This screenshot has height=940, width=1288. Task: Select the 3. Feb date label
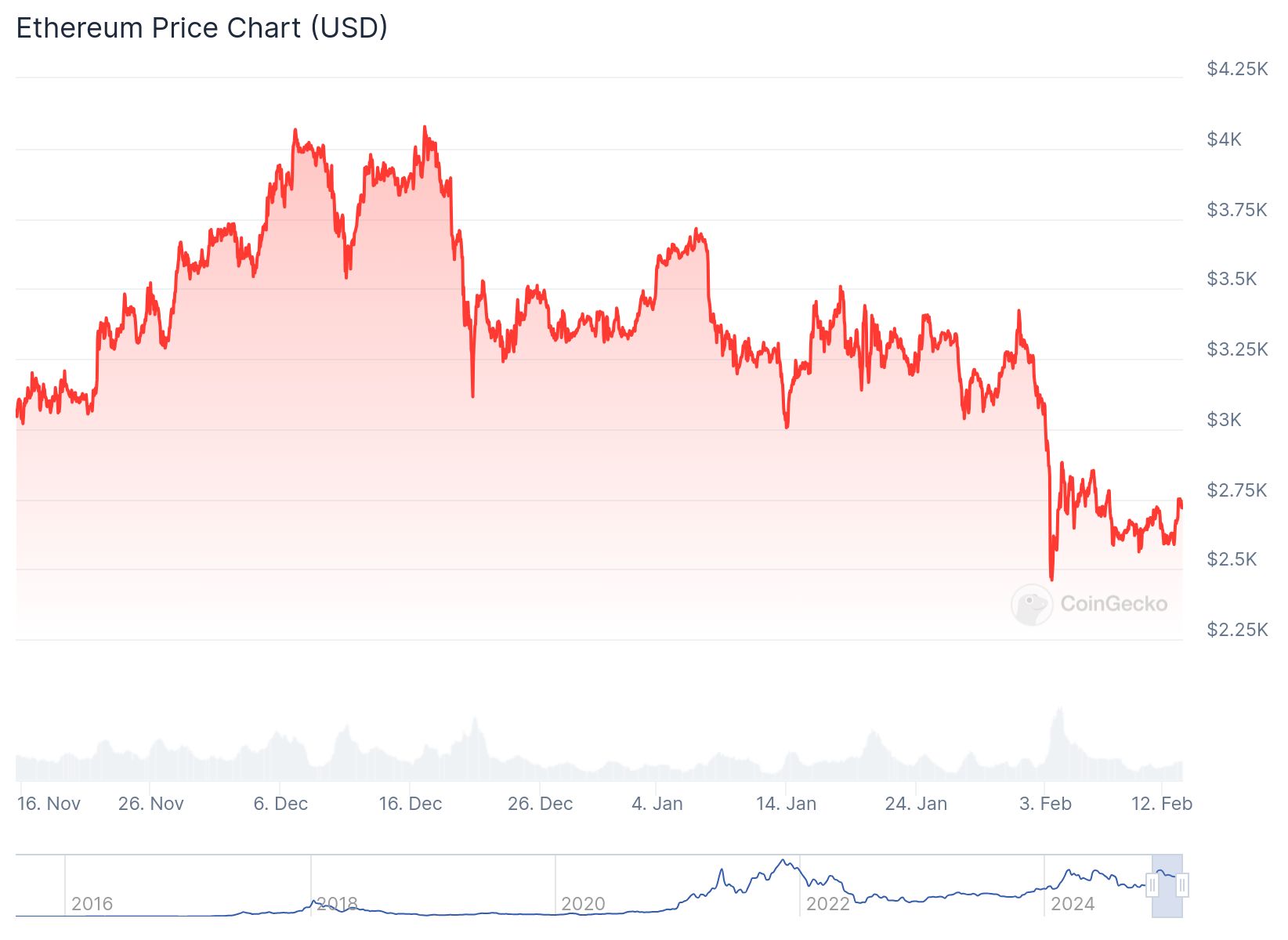point(1045,804)
